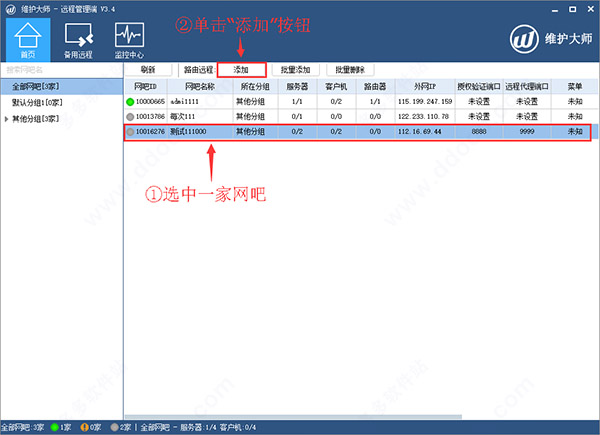The width and height of the screenshot is (600, 435).
Task: Click 全部网吧:3家 in the status bar
Action: tap(23, 427)
